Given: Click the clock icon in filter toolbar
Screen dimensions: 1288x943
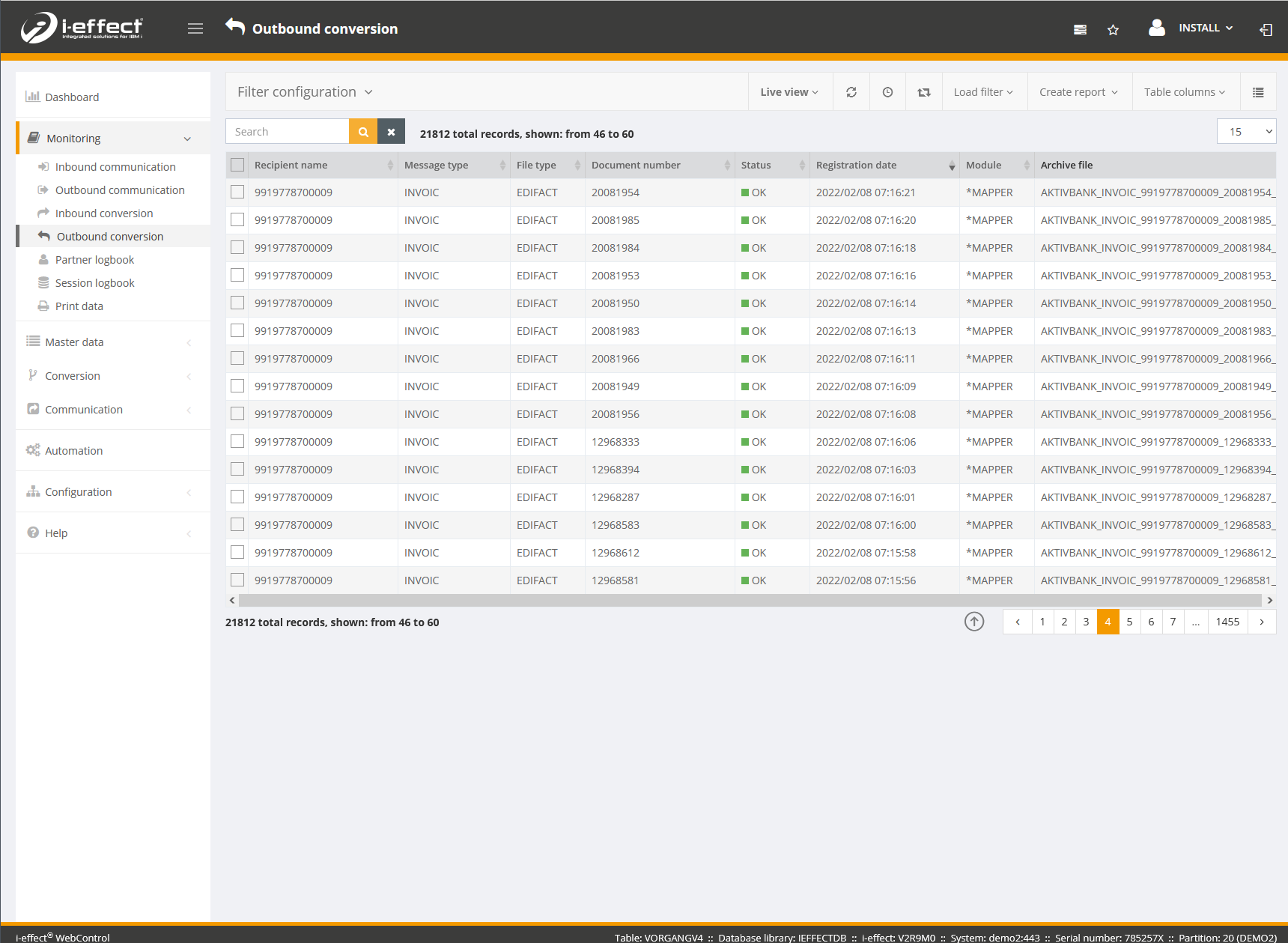Looking at the screenshot, I should click(x=887, y=92).
